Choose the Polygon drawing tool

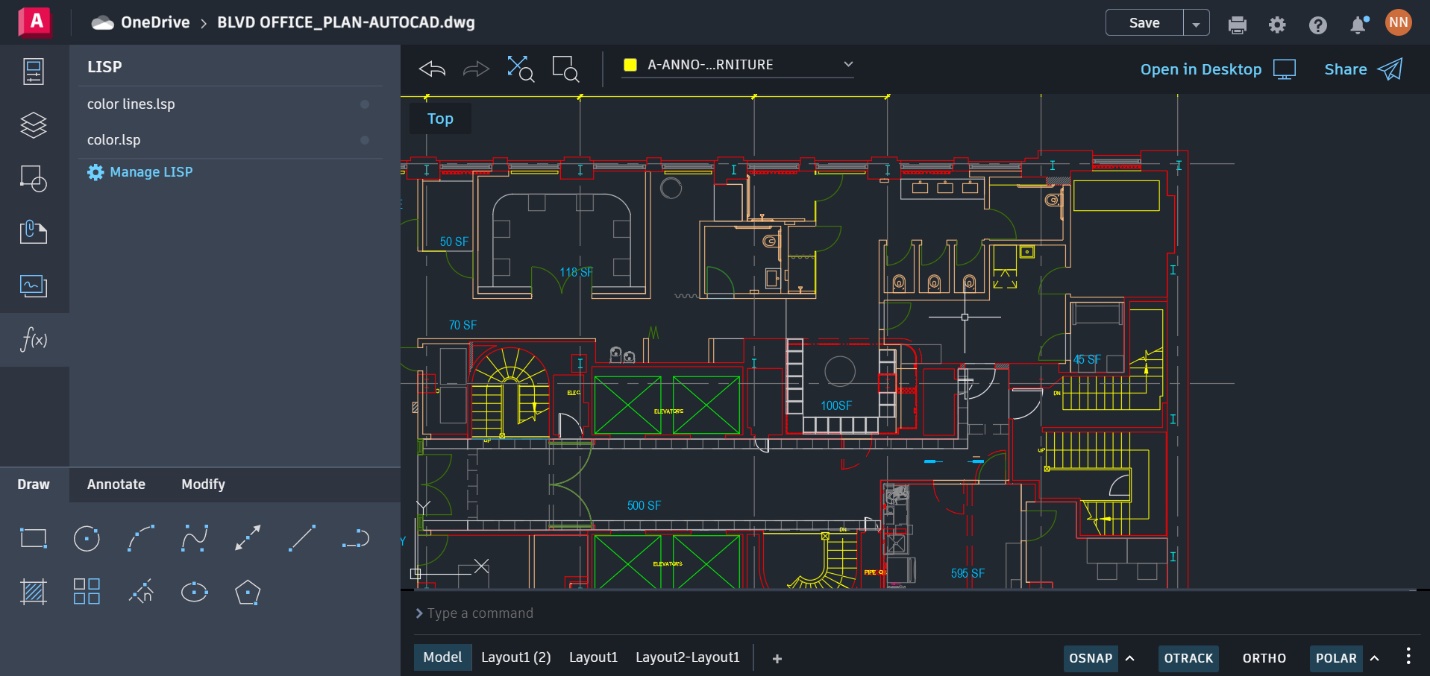click(247, 592)
